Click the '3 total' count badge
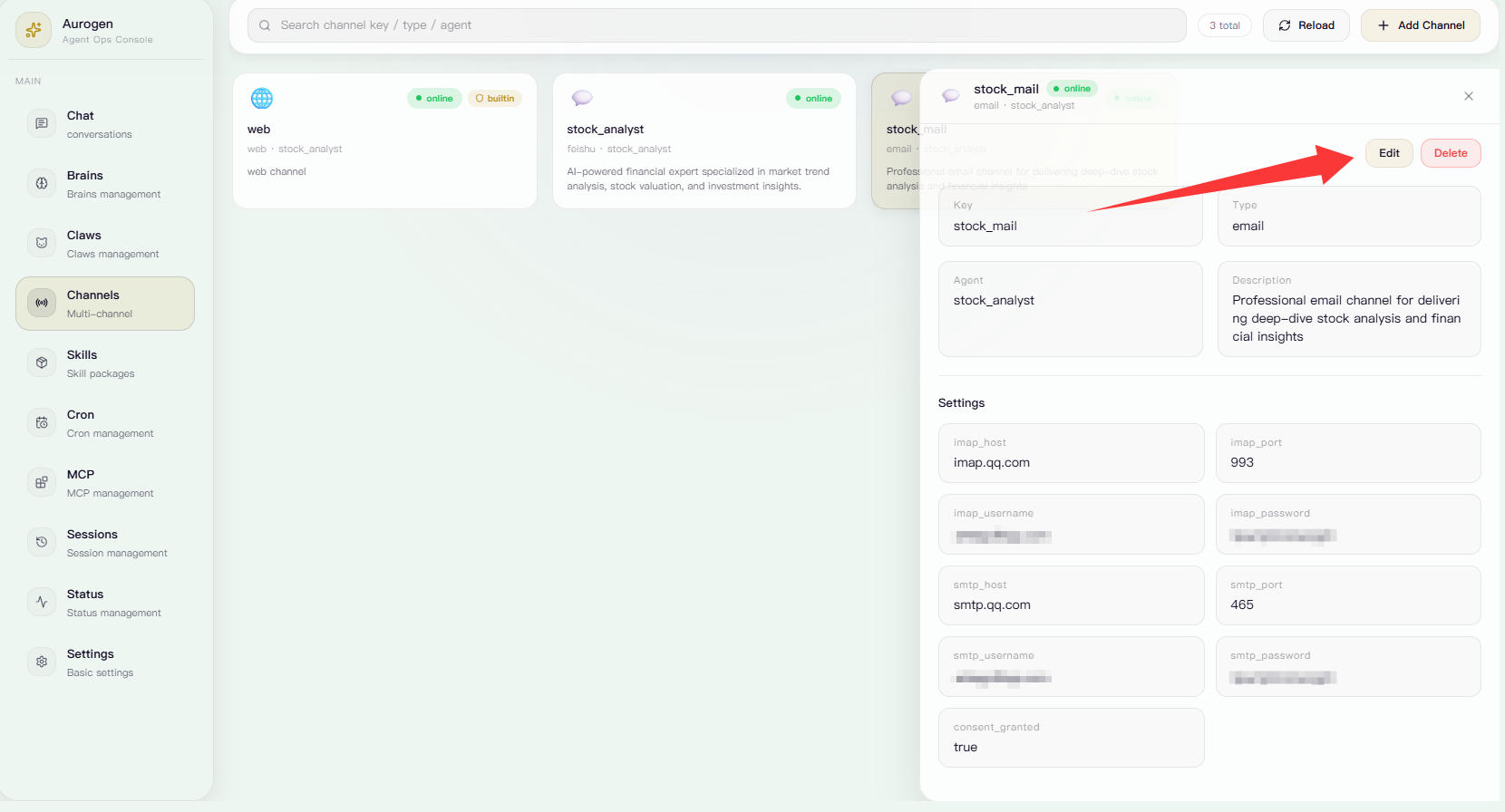 click(x=1225, y=25)
